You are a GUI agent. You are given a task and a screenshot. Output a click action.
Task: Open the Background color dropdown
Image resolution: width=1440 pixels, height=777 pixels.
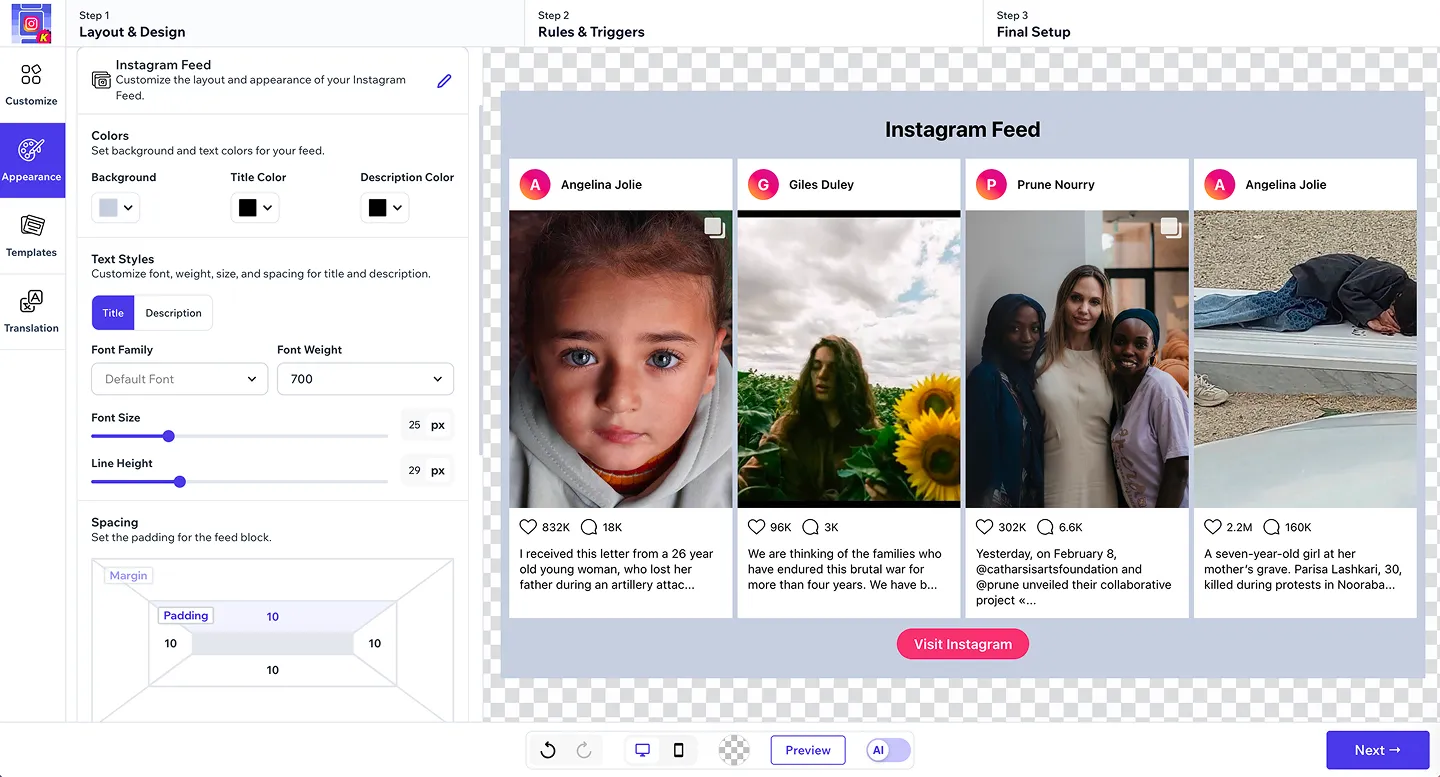tap(115, 208)
